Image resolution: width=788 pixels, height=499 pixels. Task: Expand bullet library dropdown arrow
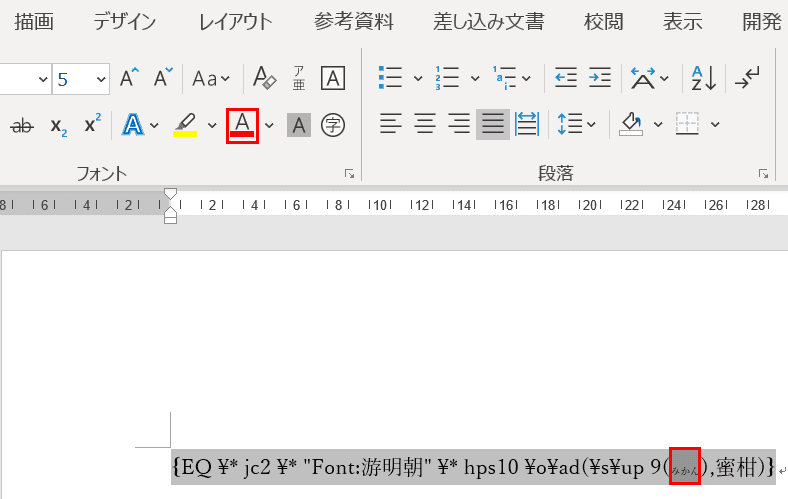(x=418, y=78)
